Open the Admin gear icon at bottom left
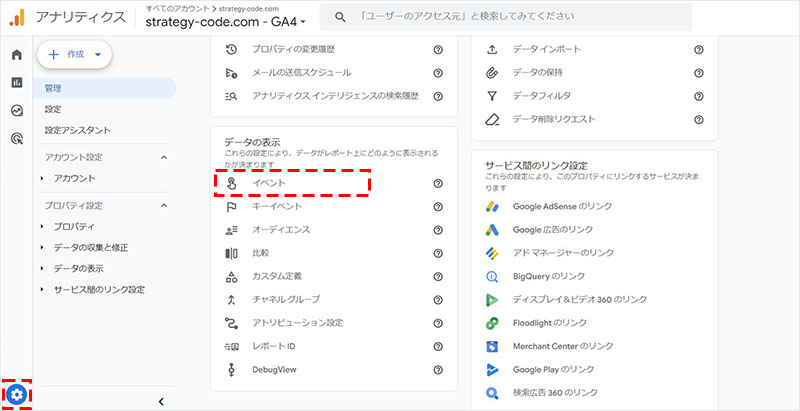The image size is (800, 411). pyautogui.click(x=15, y=394)
